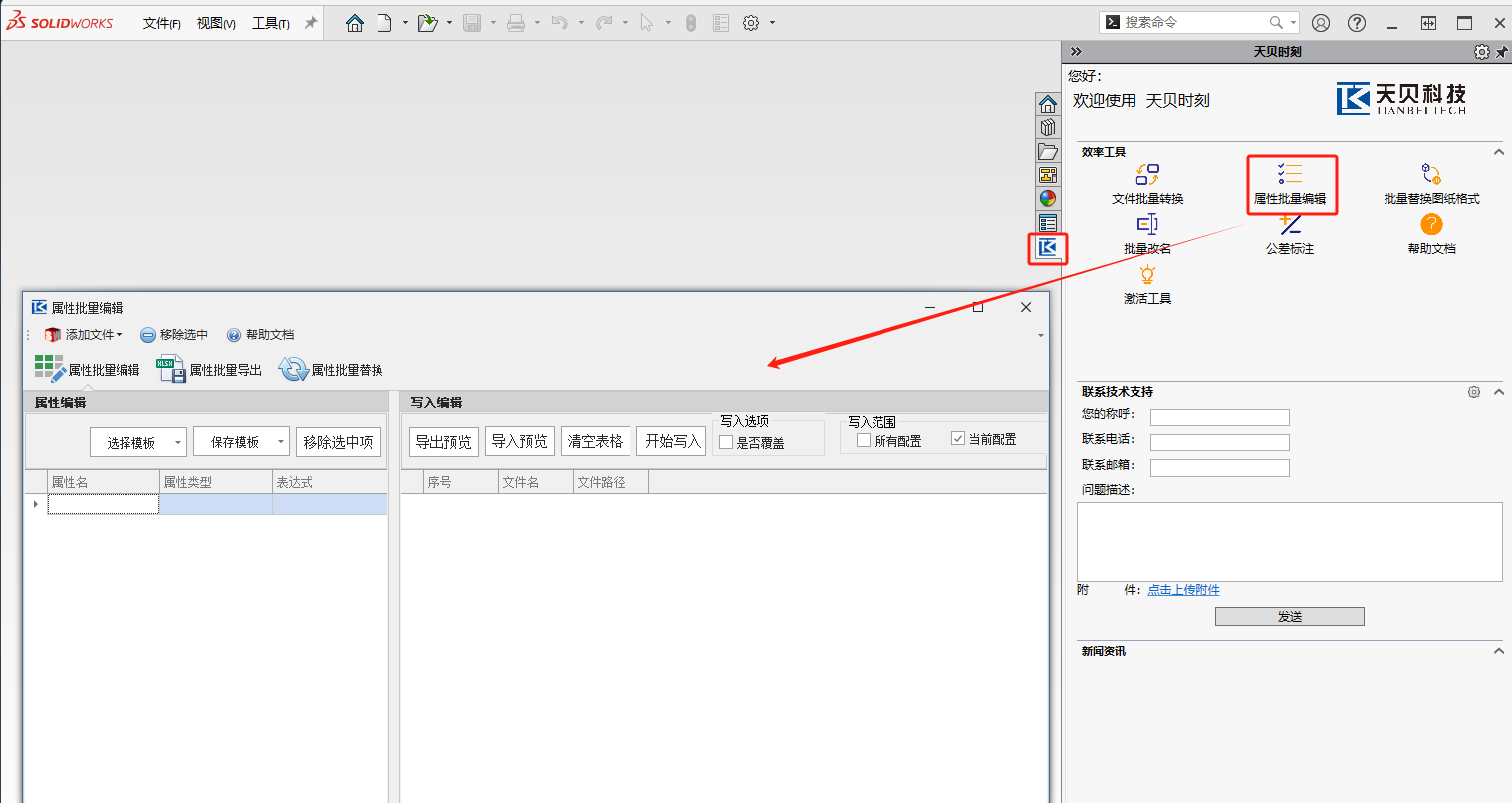Open the 工具(T) menu
Image resolution: width=1512 pixels, height=803 pixels.
271,23
